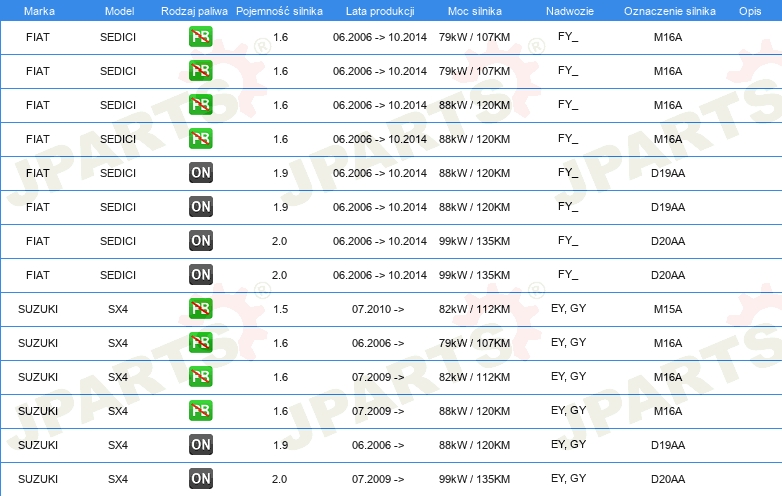782x496 pixels.
Task: Sort by the Rodzaj paliwa header
Action: click(194, 11)
